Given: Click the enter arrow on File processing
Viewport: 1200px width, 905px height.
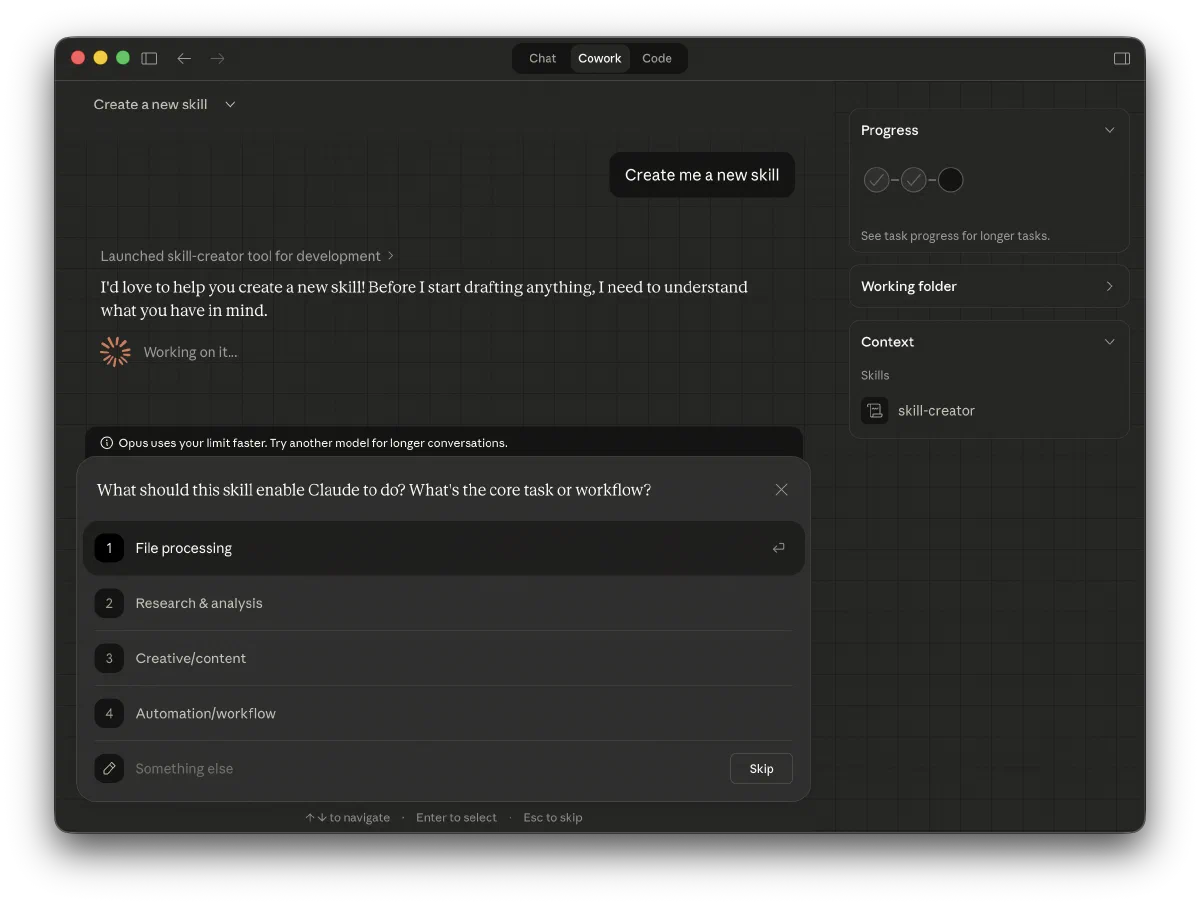Looking at the screenshot, I should point(778,548).
